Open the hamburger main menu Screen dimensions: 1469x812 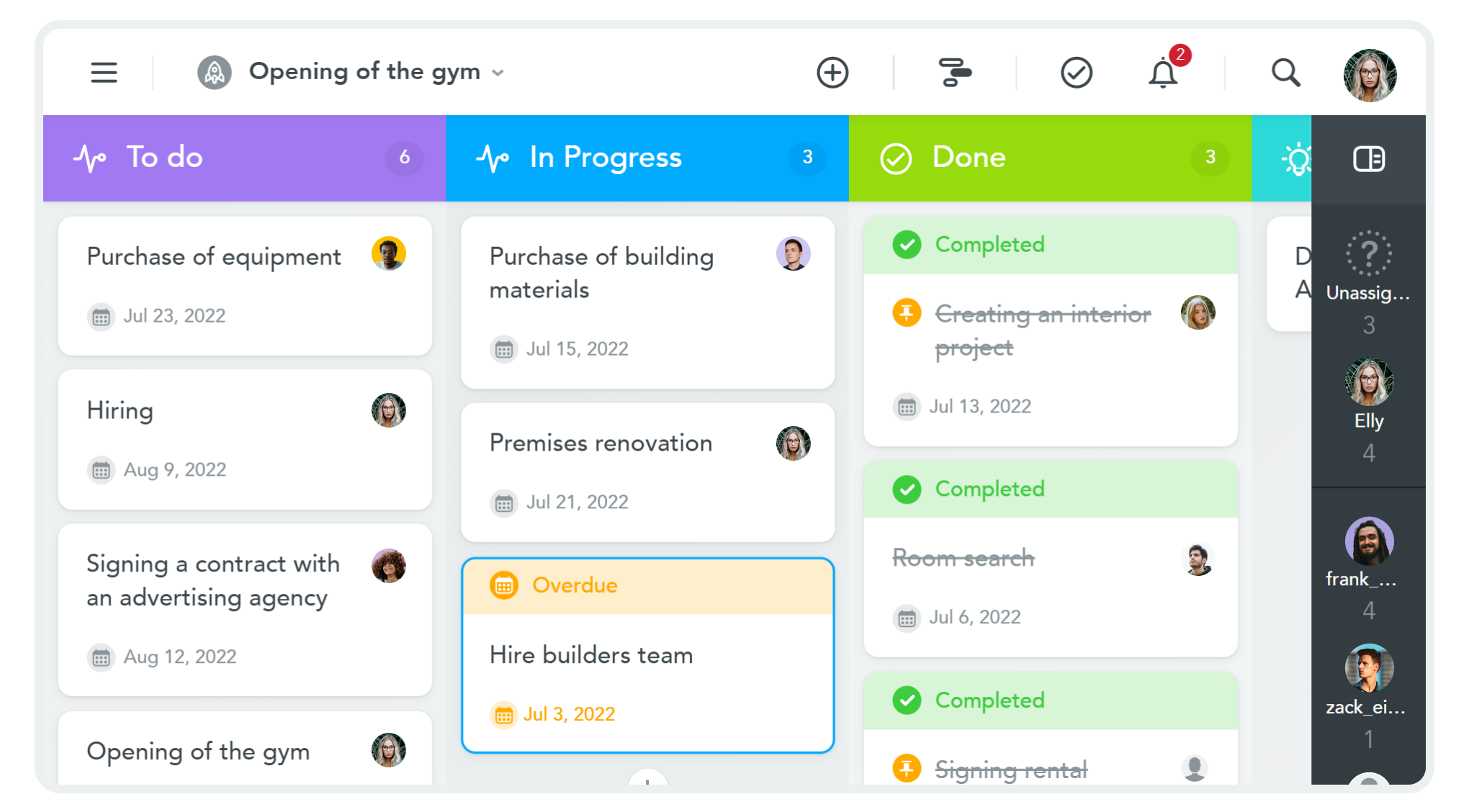[x=104, y=73]
